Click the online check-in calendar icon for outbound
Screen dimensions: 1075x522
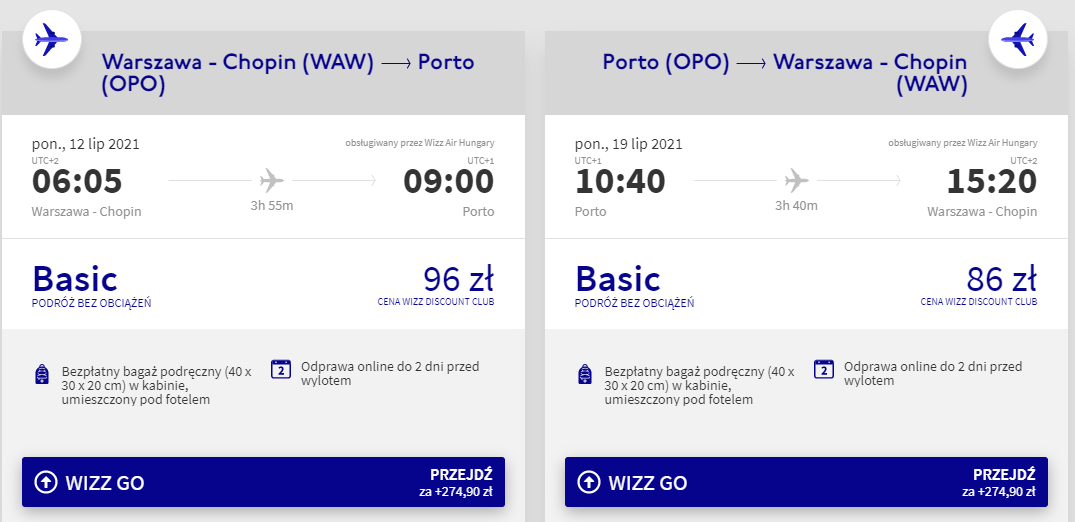tap(281, 368)
